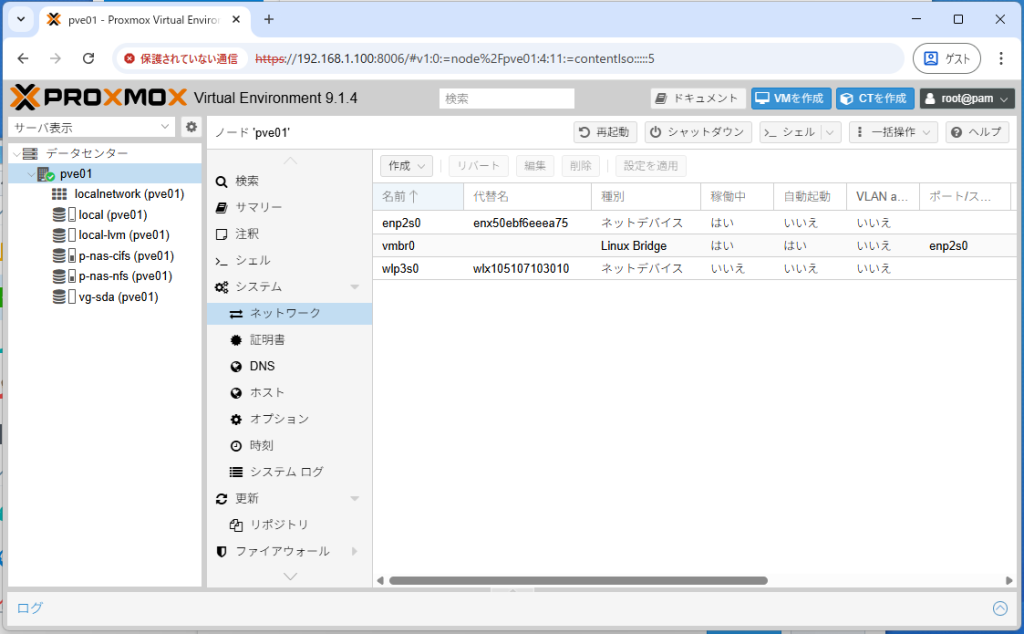Open the 作成 dropdown in network toolbar
The height and width of the screenshot is (634, 1024).
(x=406, y=166)
